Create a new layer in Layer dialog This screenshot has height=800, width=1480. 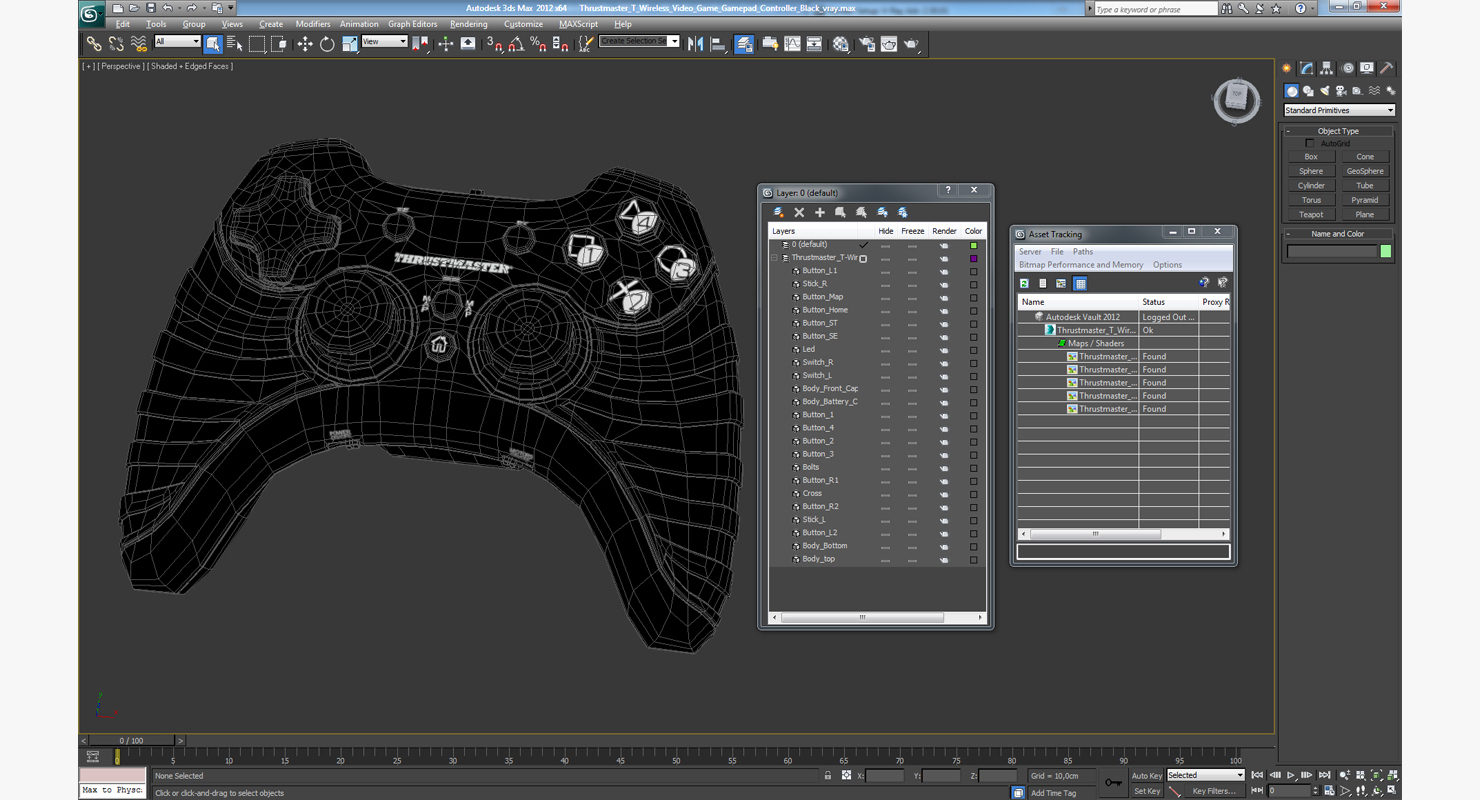click(x=778, y=212)
